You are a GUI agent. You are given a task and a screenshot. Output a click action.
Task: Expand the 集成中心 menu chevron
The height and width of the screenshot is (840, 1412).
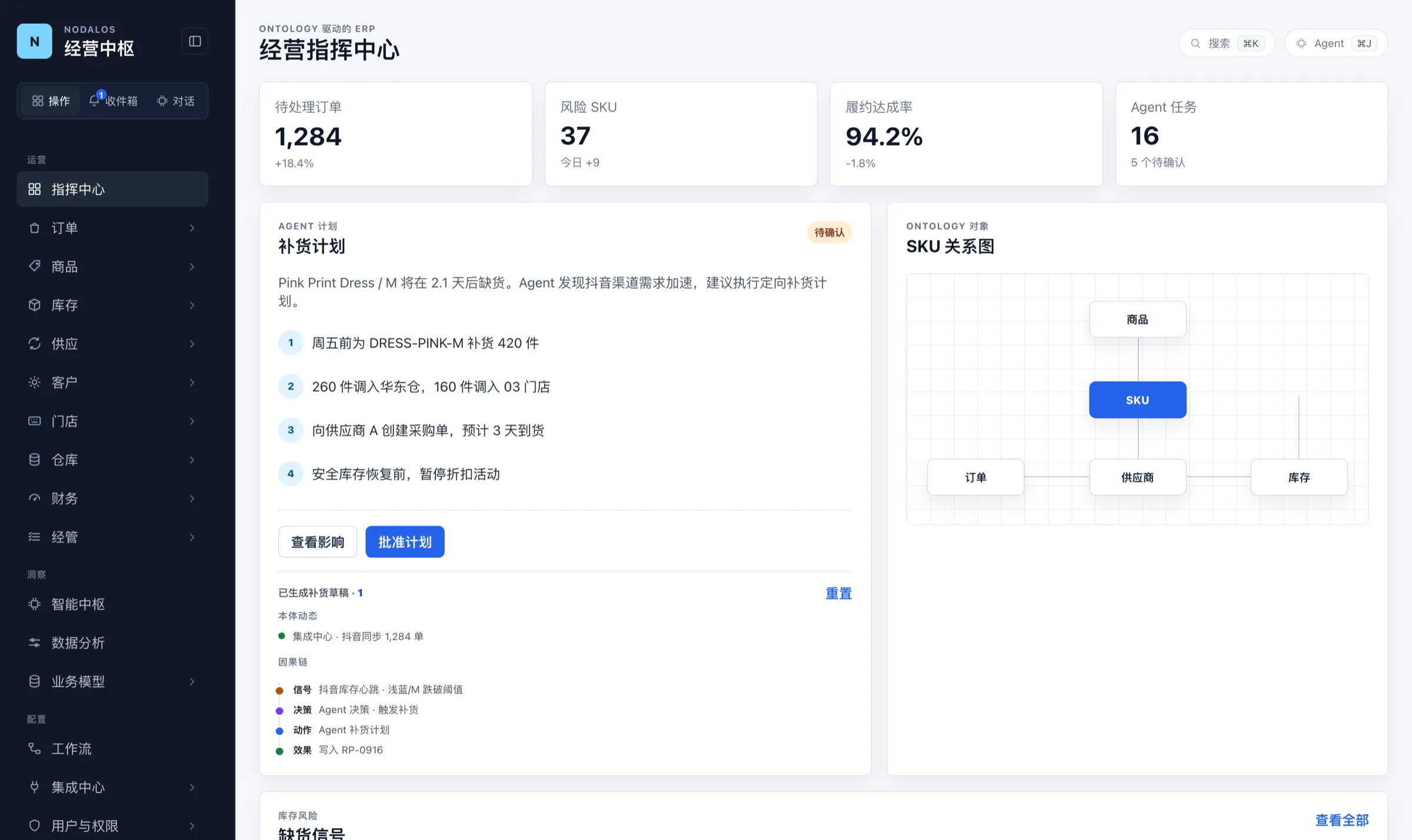point(192,787)
